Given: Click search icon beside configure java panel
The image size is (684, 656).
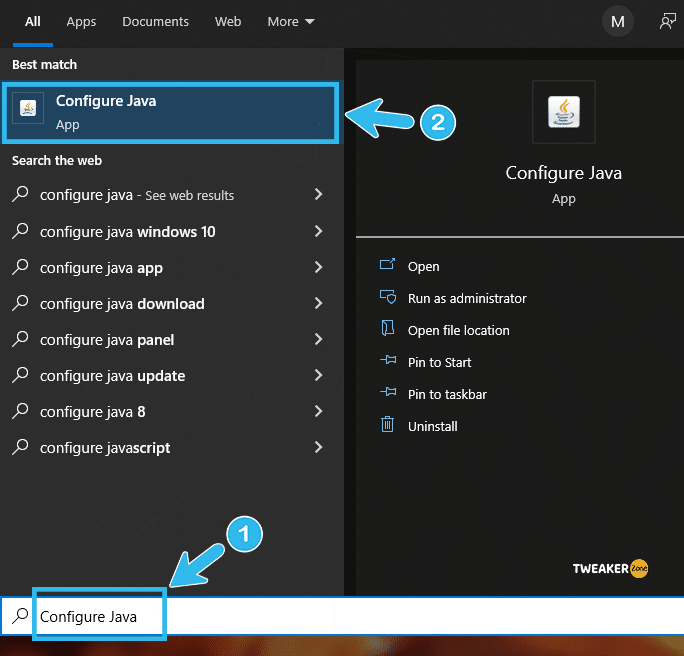Looking at the screenshot, I should (x=20, y=339).
